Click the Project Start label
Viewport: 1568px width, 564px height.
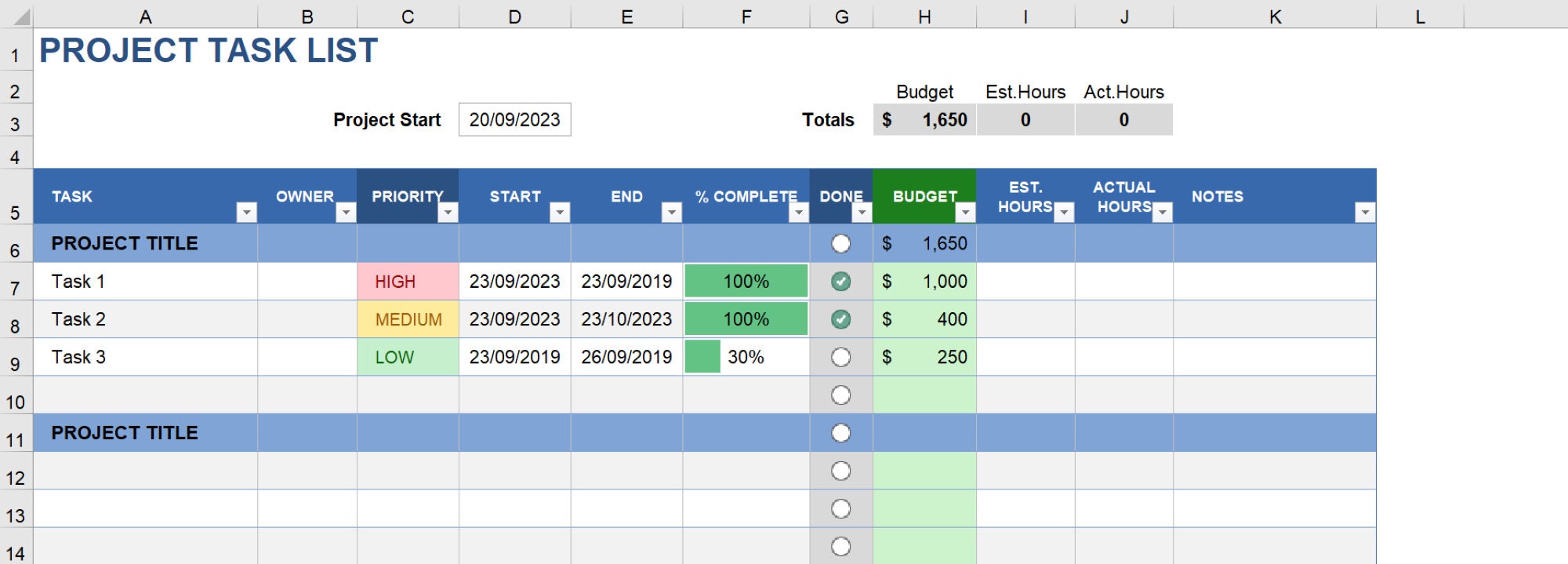pos(387,120)
